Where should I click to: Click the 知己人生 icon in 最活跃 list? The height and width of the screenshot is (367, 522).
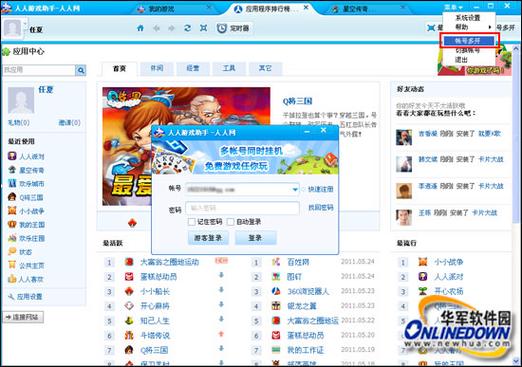pos(129,321)
